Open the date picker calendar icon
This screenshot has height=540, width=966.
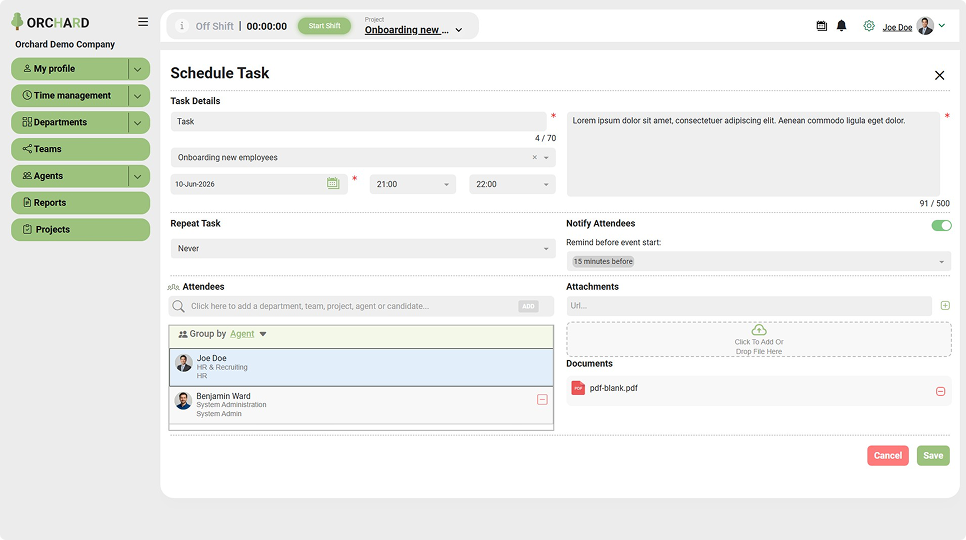pos(333,183)
